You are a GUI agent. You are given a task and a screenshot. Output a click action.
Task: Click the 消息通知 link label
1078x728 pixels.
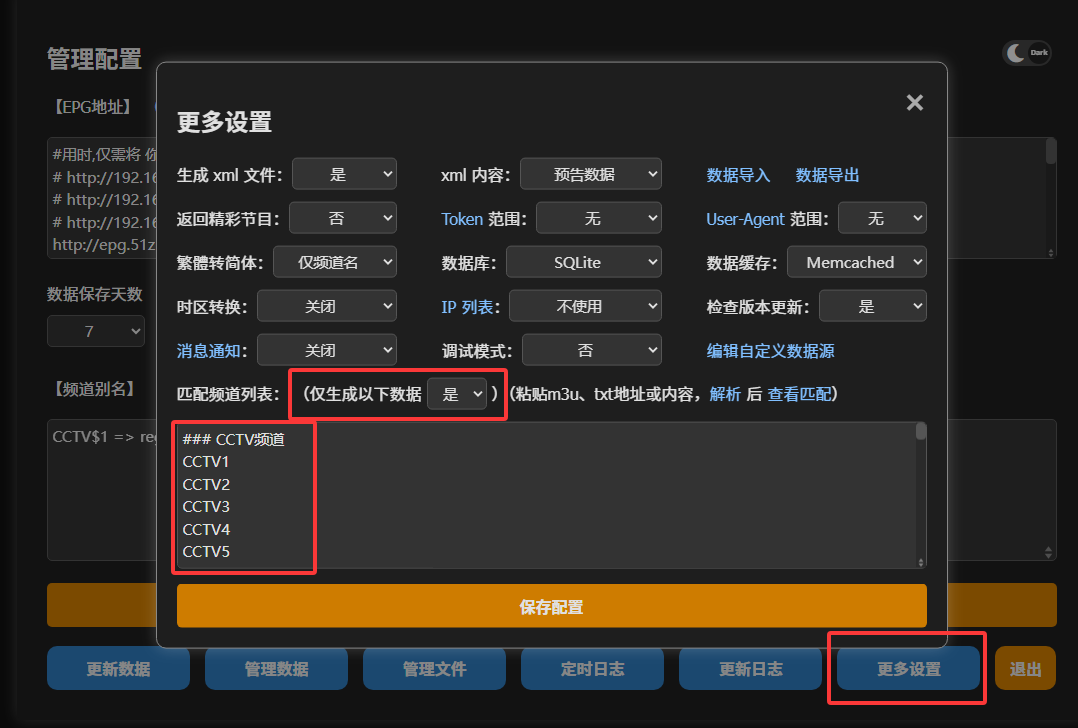(209, 351)
